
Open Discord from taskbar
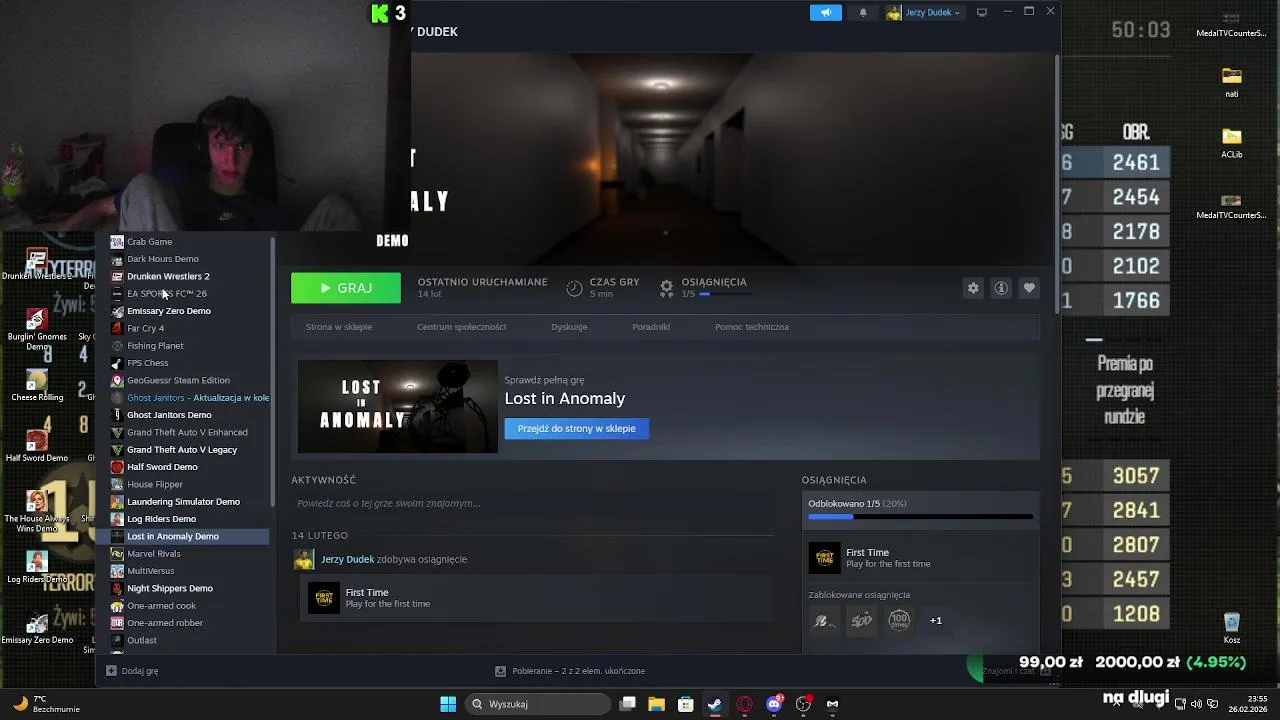[774, 704]
